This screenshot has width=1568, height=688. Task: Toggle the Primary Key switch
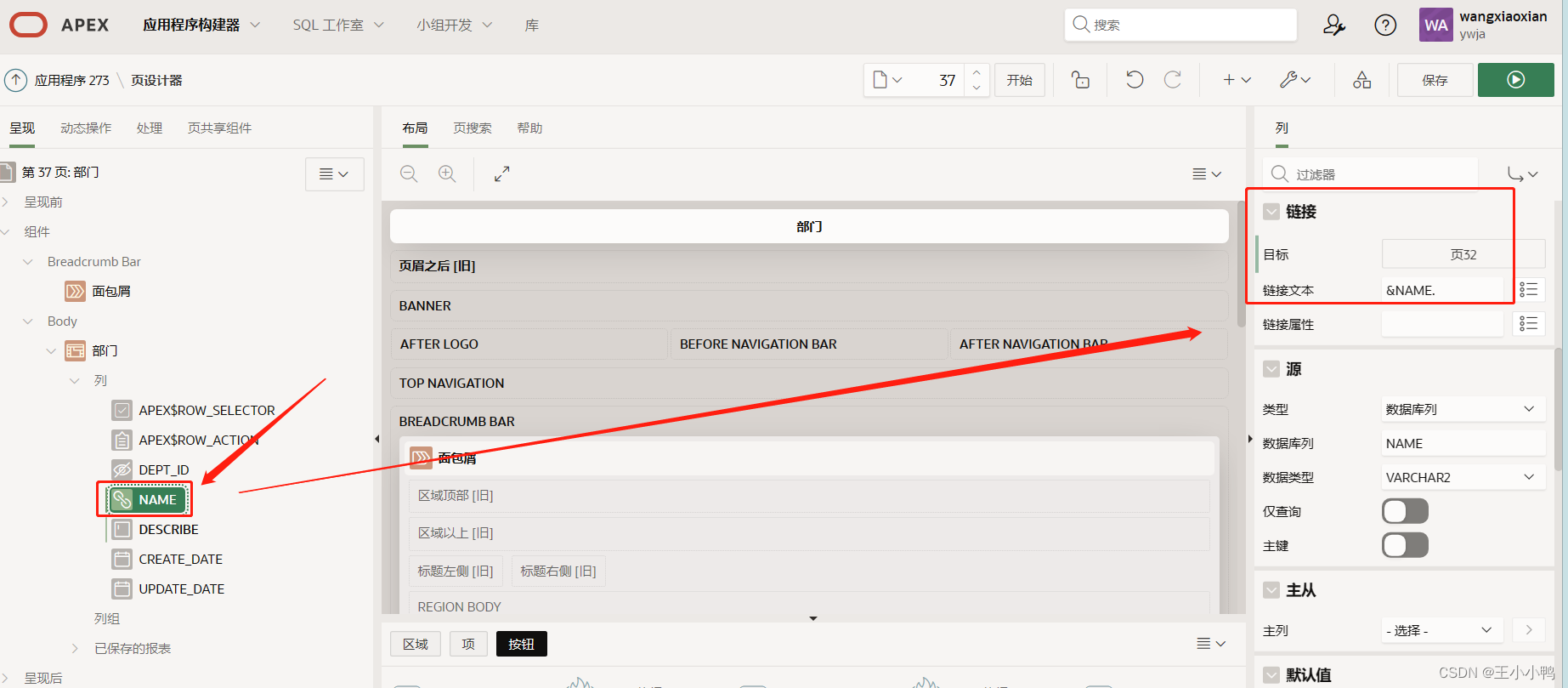(x=1405, y=545)
